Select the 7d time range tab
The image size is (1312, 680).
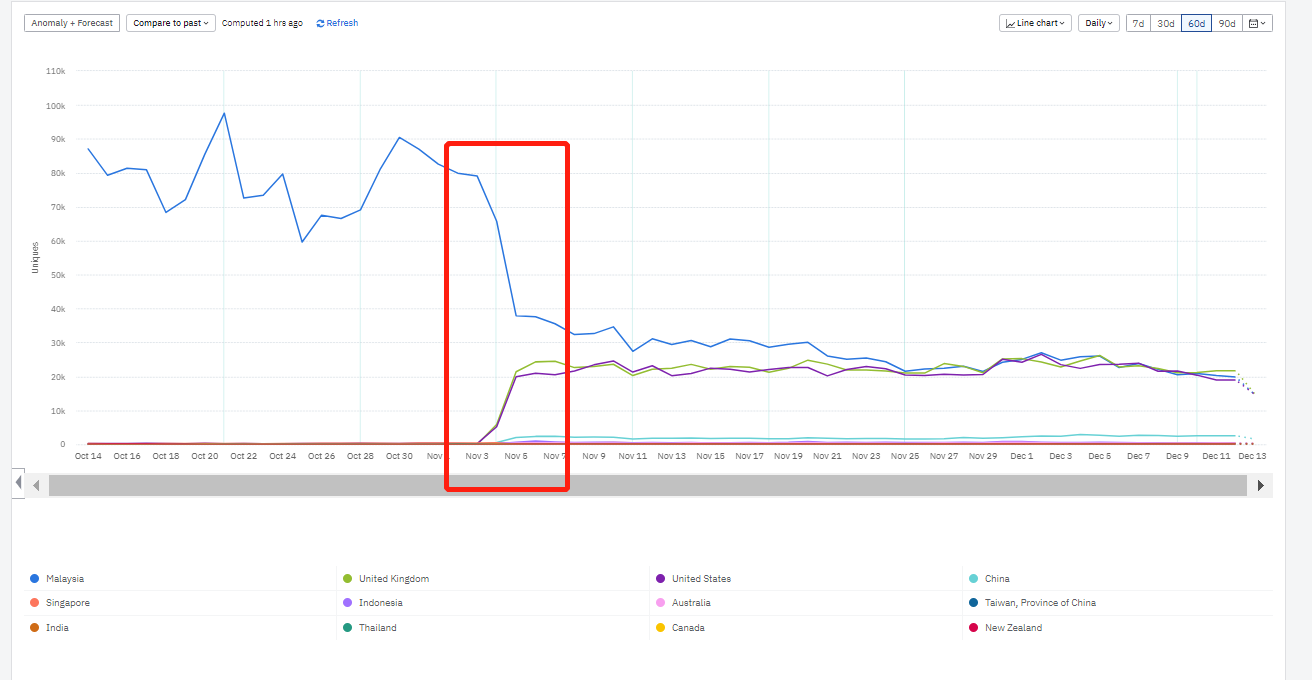1138,23
